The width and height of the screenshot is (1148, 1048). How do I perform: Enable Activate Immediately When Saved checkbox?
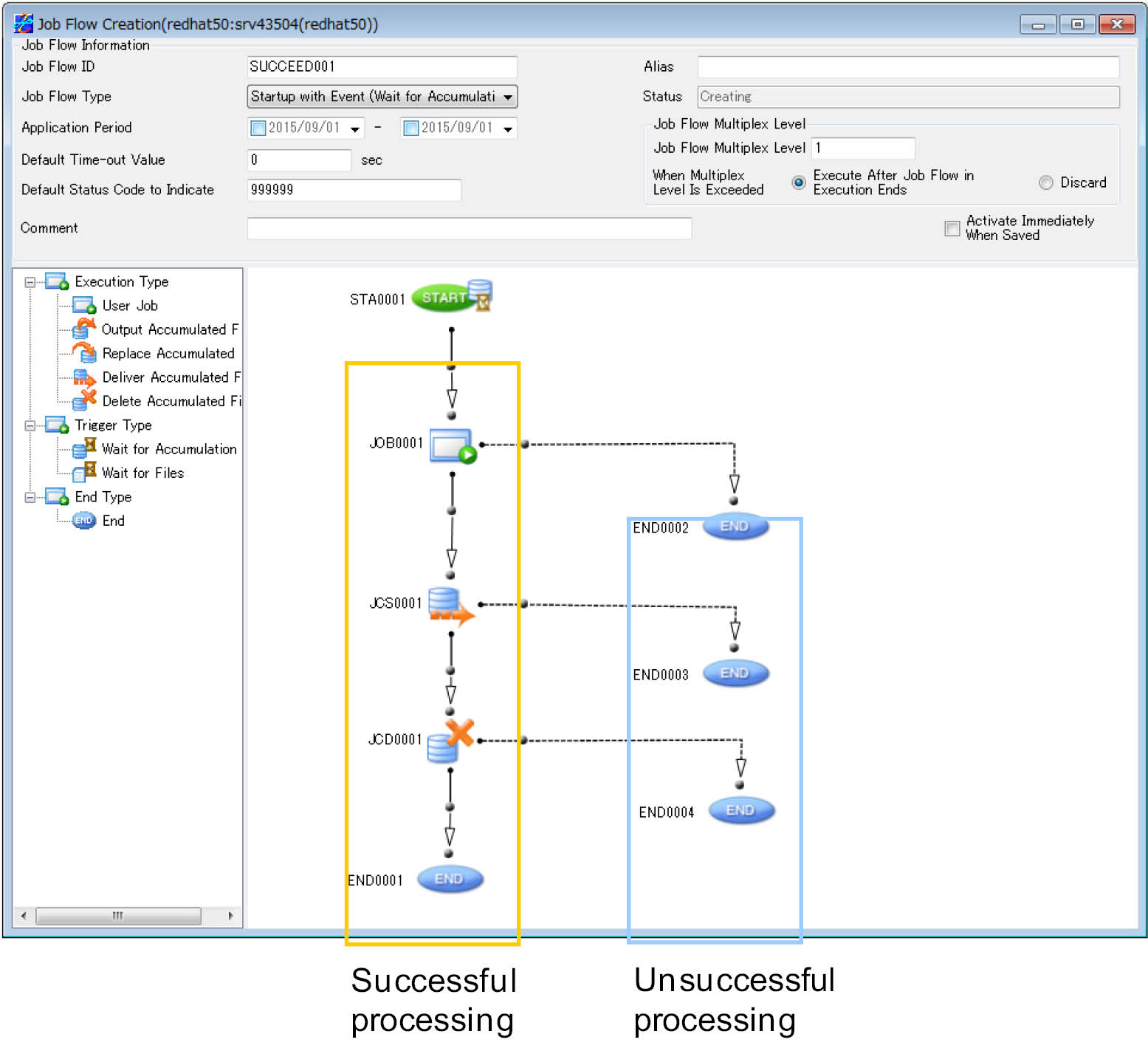click(x=952, y=228)
